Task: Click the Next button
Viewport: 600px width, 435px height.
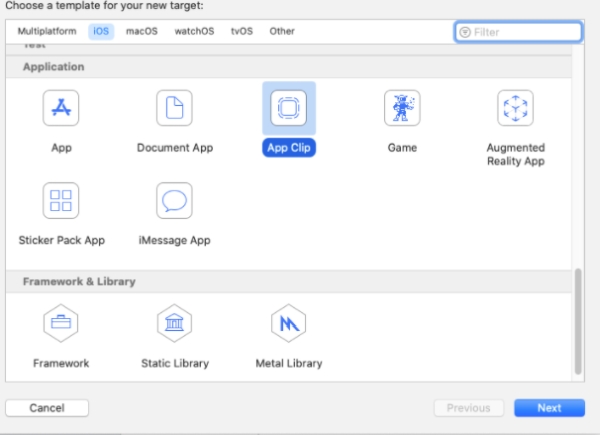Action: pyautogui.click(x=549, y=408)
